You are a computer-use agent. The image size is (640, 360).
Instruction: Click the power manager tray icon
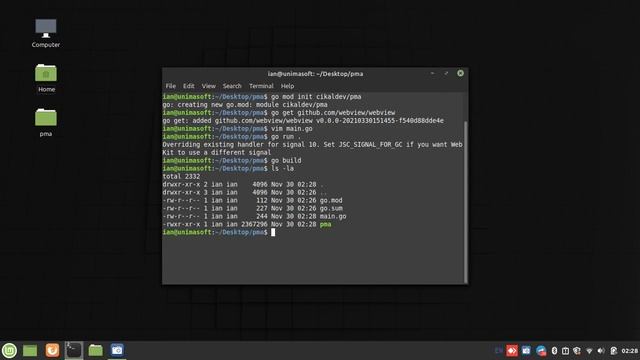coord(613,351)
